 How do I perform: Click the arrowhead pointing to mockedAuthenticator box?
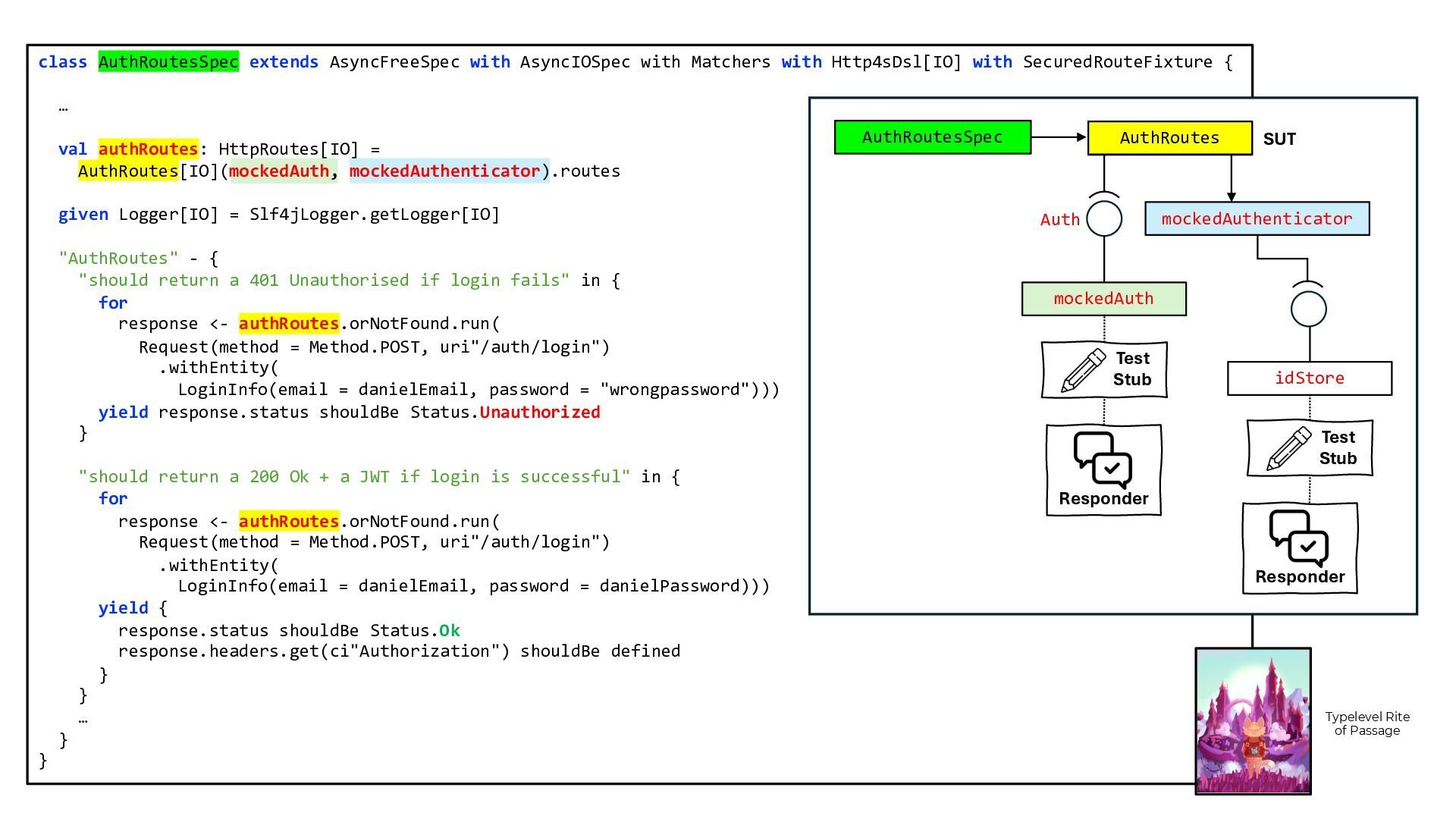(x=1231, y=196)
